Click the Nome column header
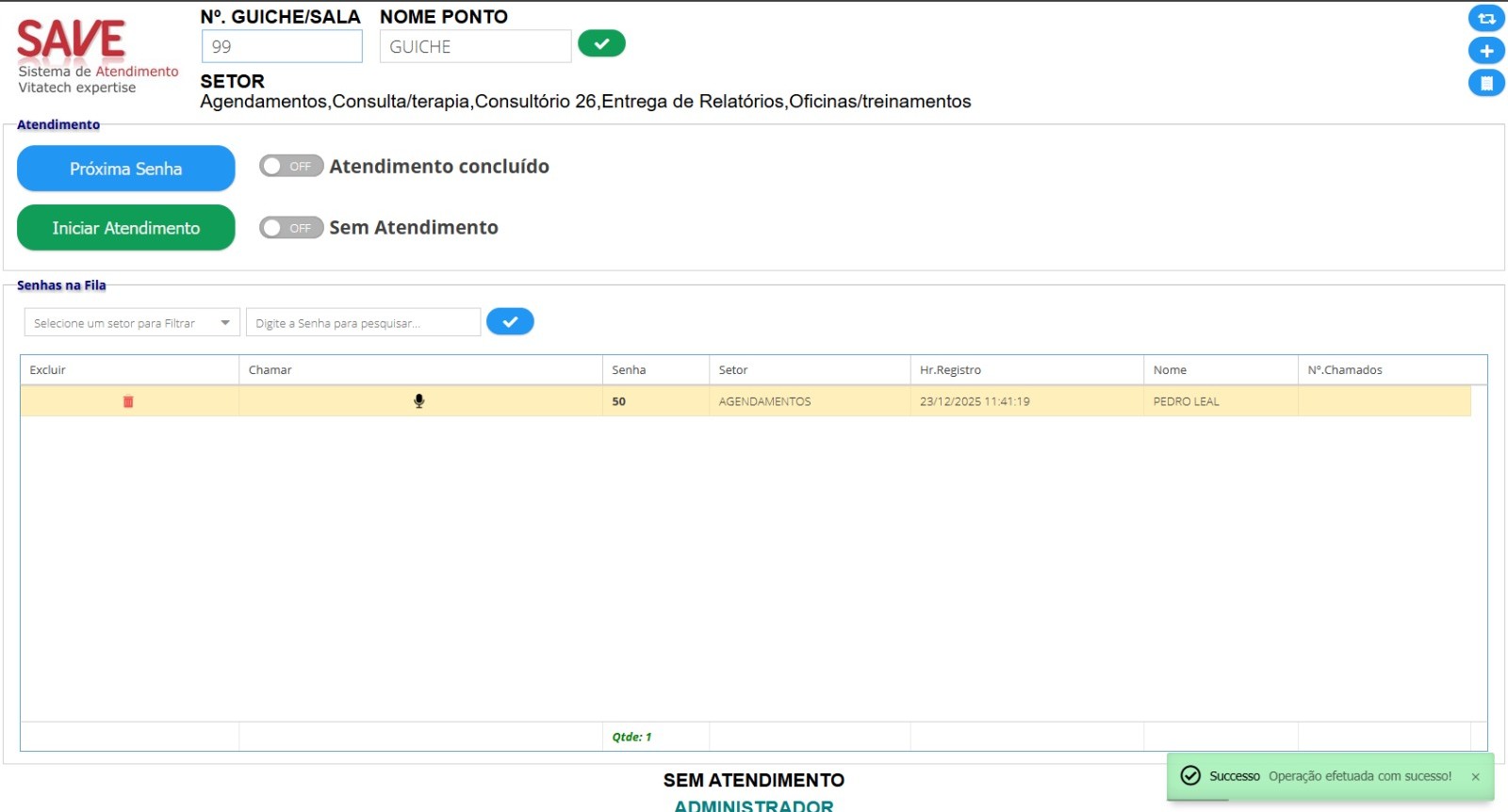This screenshot has height=812, width=1508. point(1170,370)
